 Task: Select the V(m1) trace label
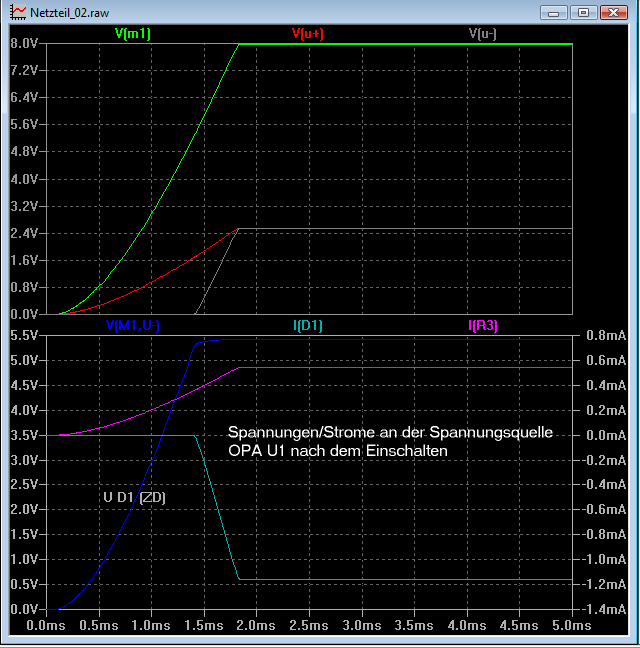click(x=133, y=33)
